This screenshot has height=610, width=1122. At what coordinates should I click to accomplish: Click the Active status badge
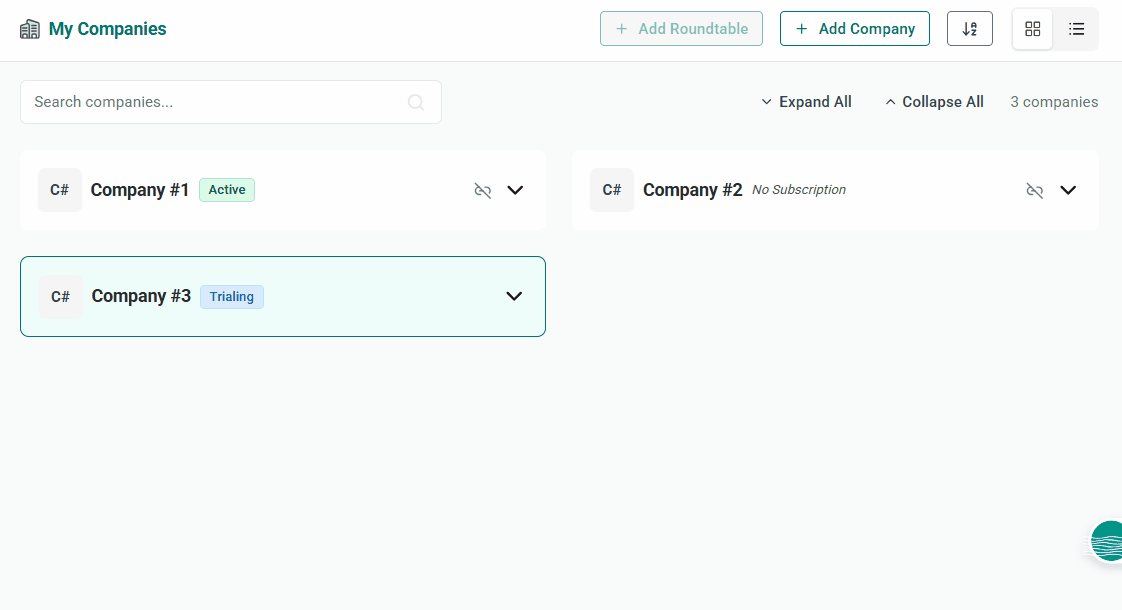[227, 190]
